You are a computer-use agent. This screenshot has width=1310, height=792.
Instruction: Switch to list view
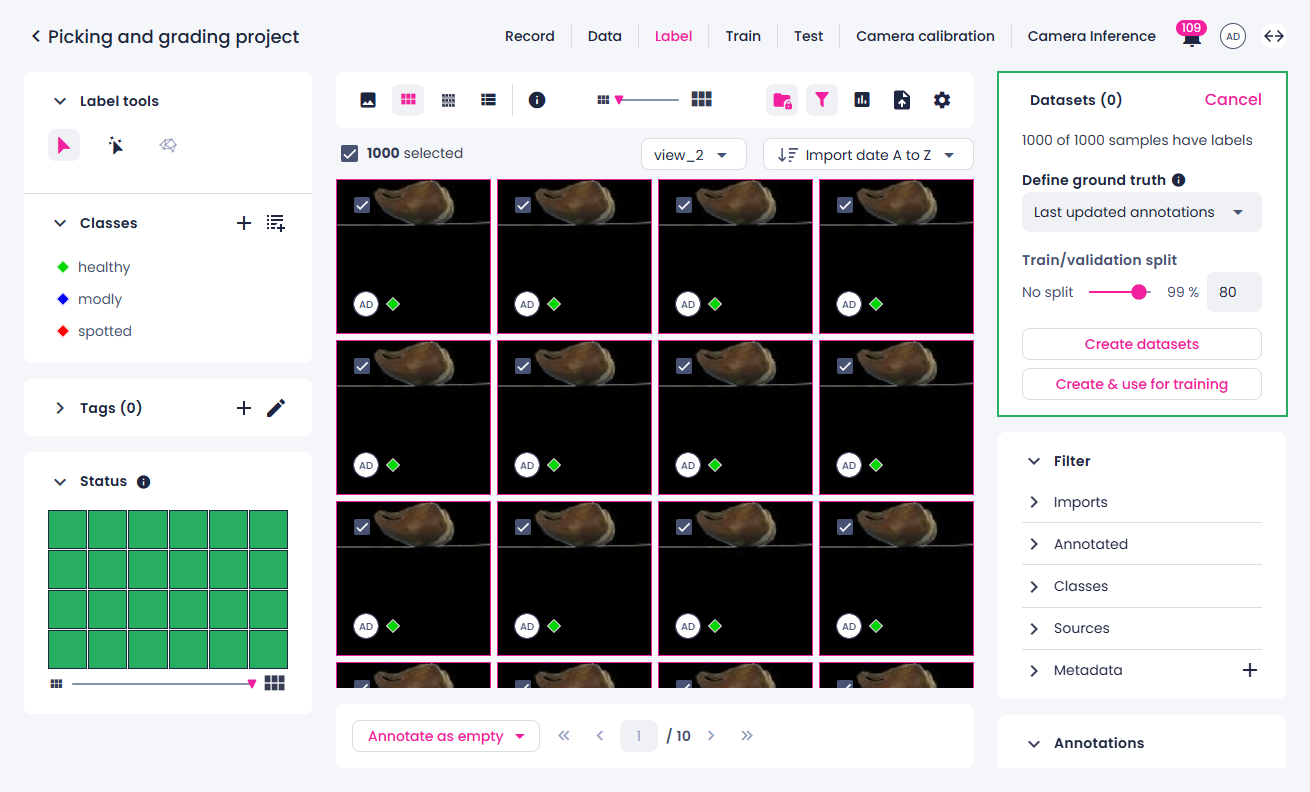pyautogui.click(x=488, y=100)
